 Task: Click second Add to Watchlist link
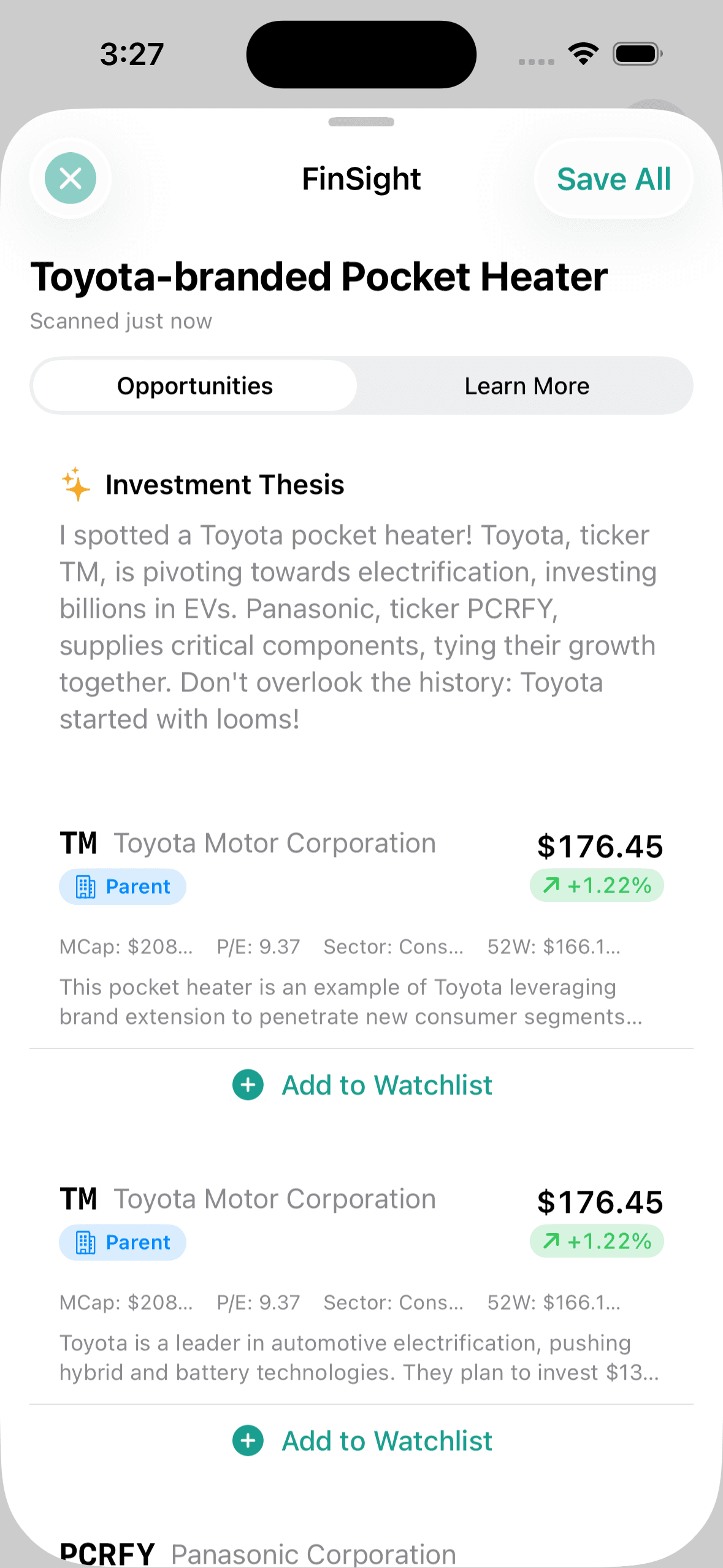[387, 1440]
